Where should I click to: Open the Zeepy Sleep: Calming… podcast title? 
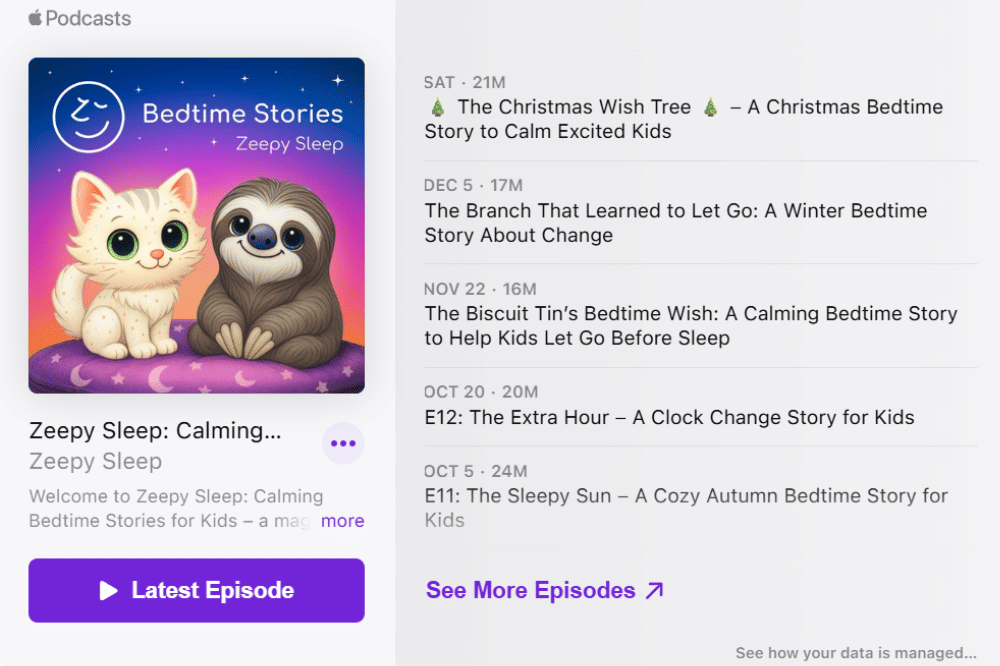tap(155, 431)
